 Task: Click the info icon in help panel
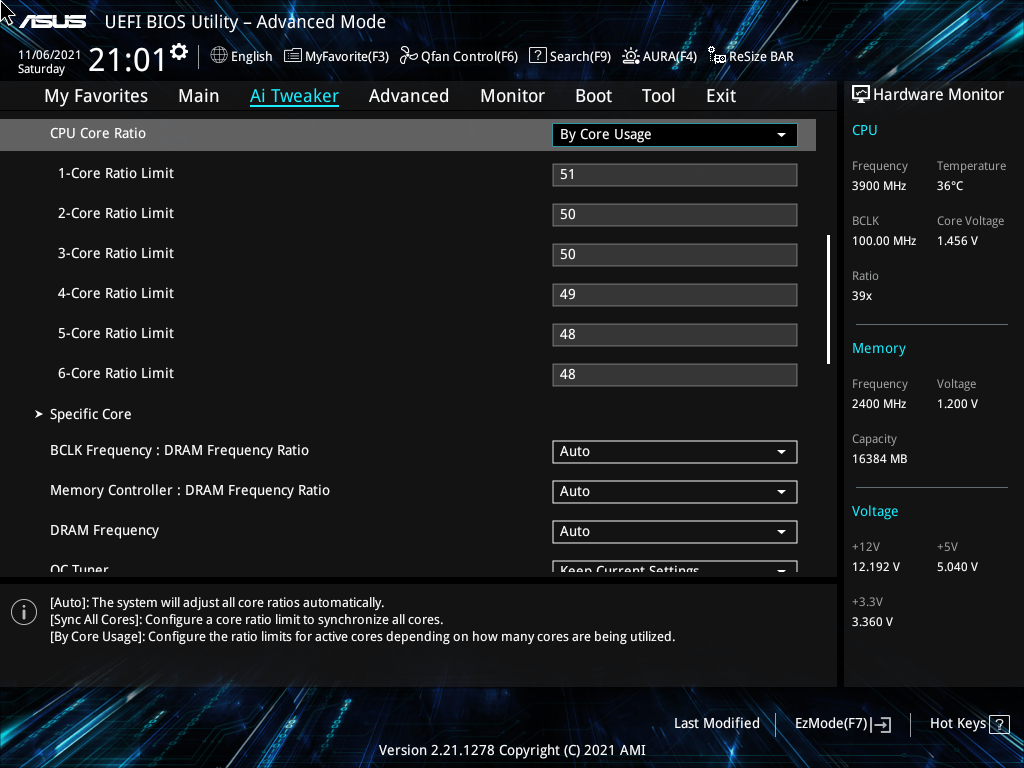[x=24, y=612]
